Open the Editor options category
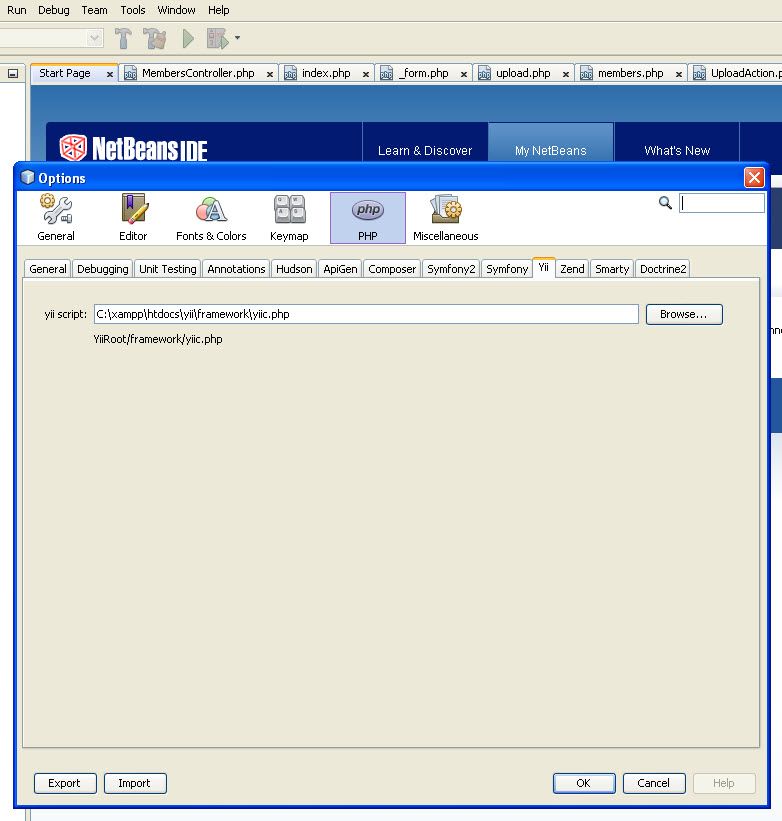782x821 pixels. (x=133, y=218)
